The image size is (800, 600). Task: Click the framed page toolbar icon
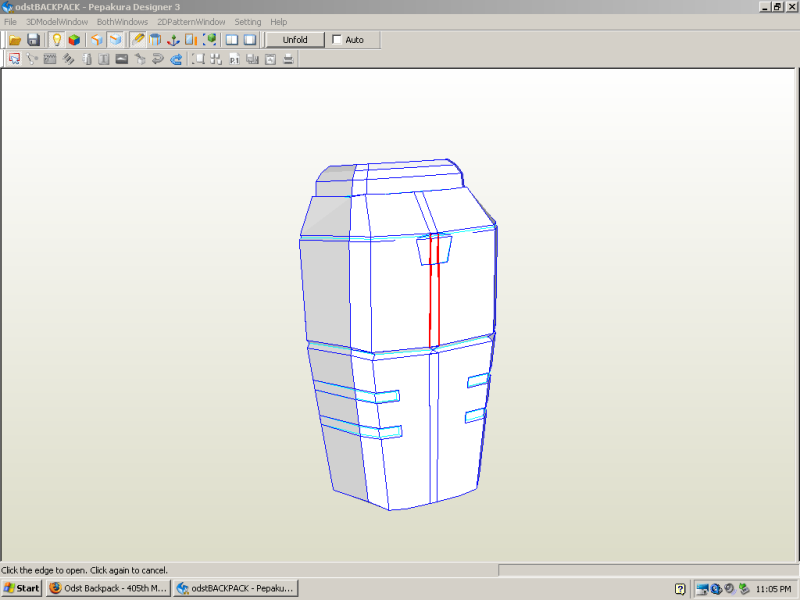[x=270, y=59]
